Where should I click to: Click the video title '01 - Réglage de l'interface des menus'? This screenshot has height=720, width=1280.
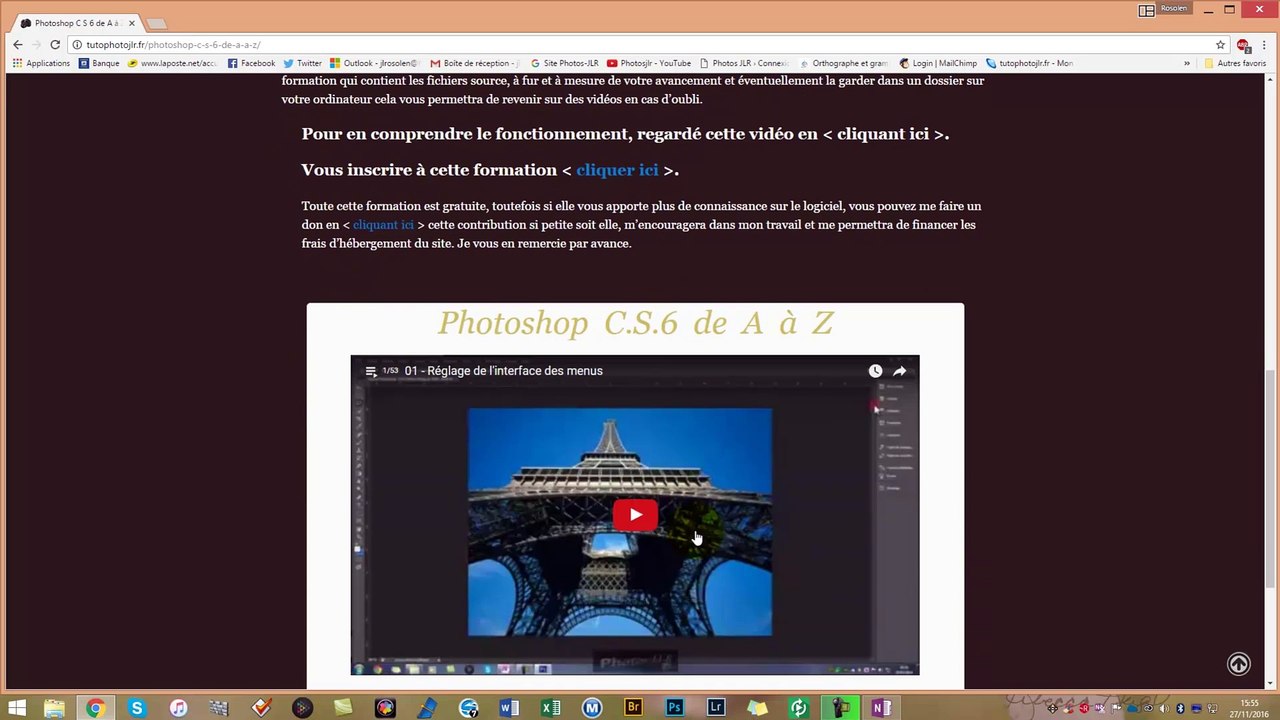pyautogui.click(x=503, y=371)
